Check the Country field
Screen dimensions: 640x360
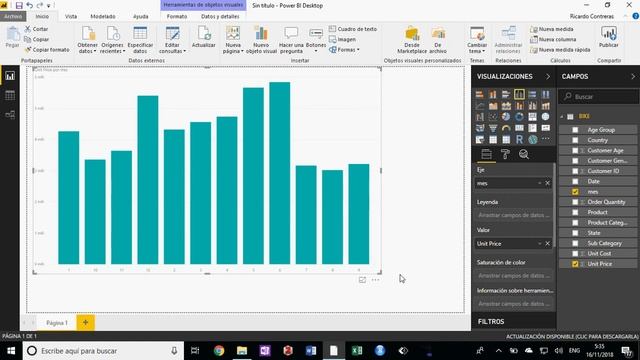coord(575,140)
